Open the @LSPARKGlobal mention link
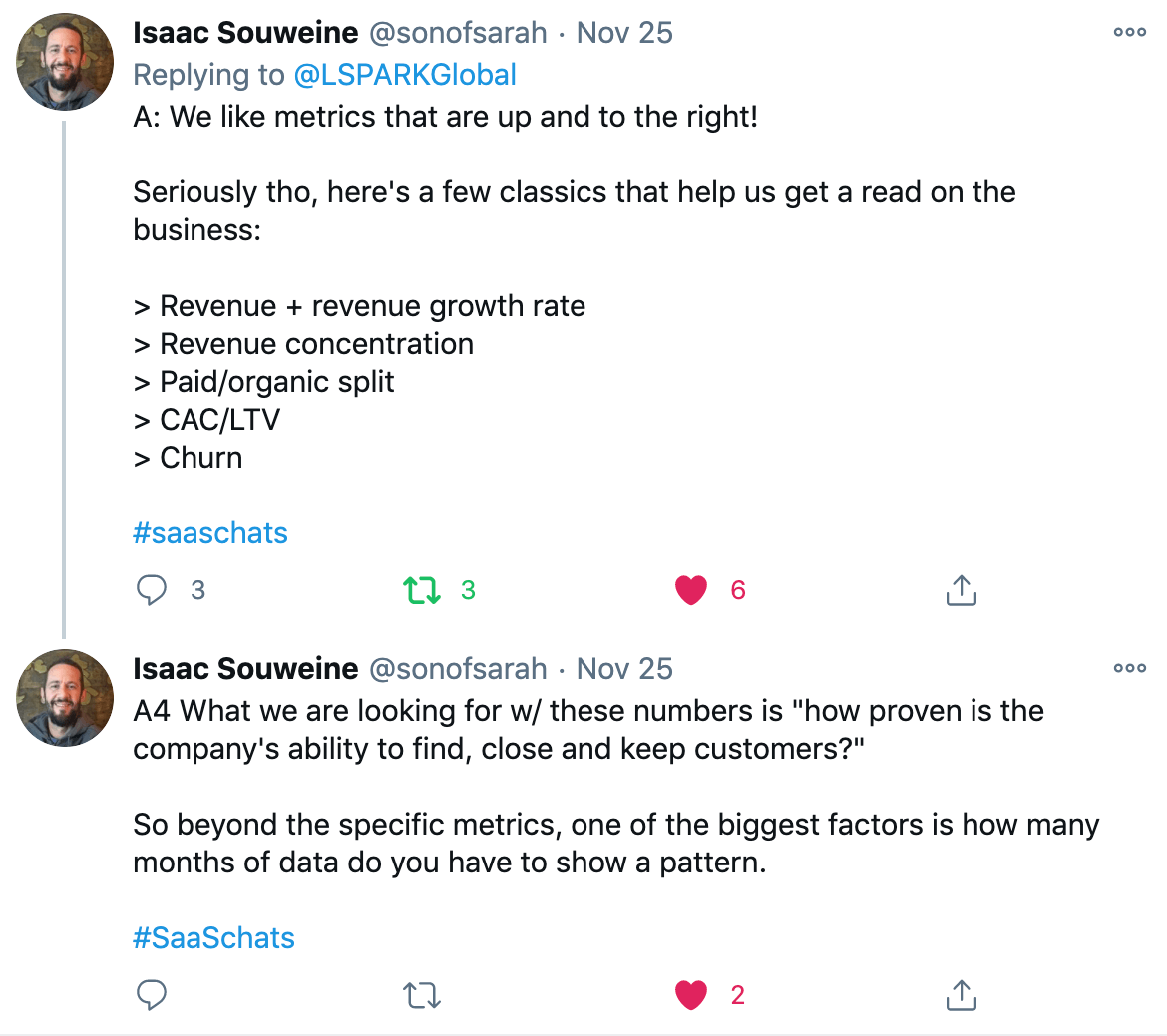This screenshot has height=1036, width=1167. point(405,75)
